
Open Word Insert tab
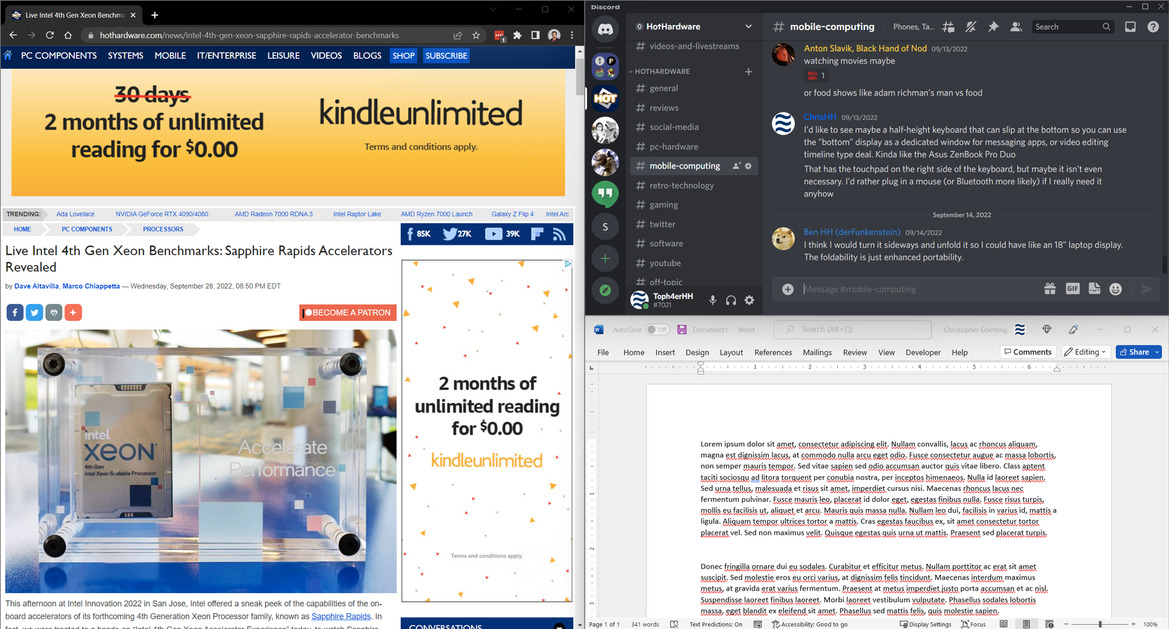click(665, 353)
